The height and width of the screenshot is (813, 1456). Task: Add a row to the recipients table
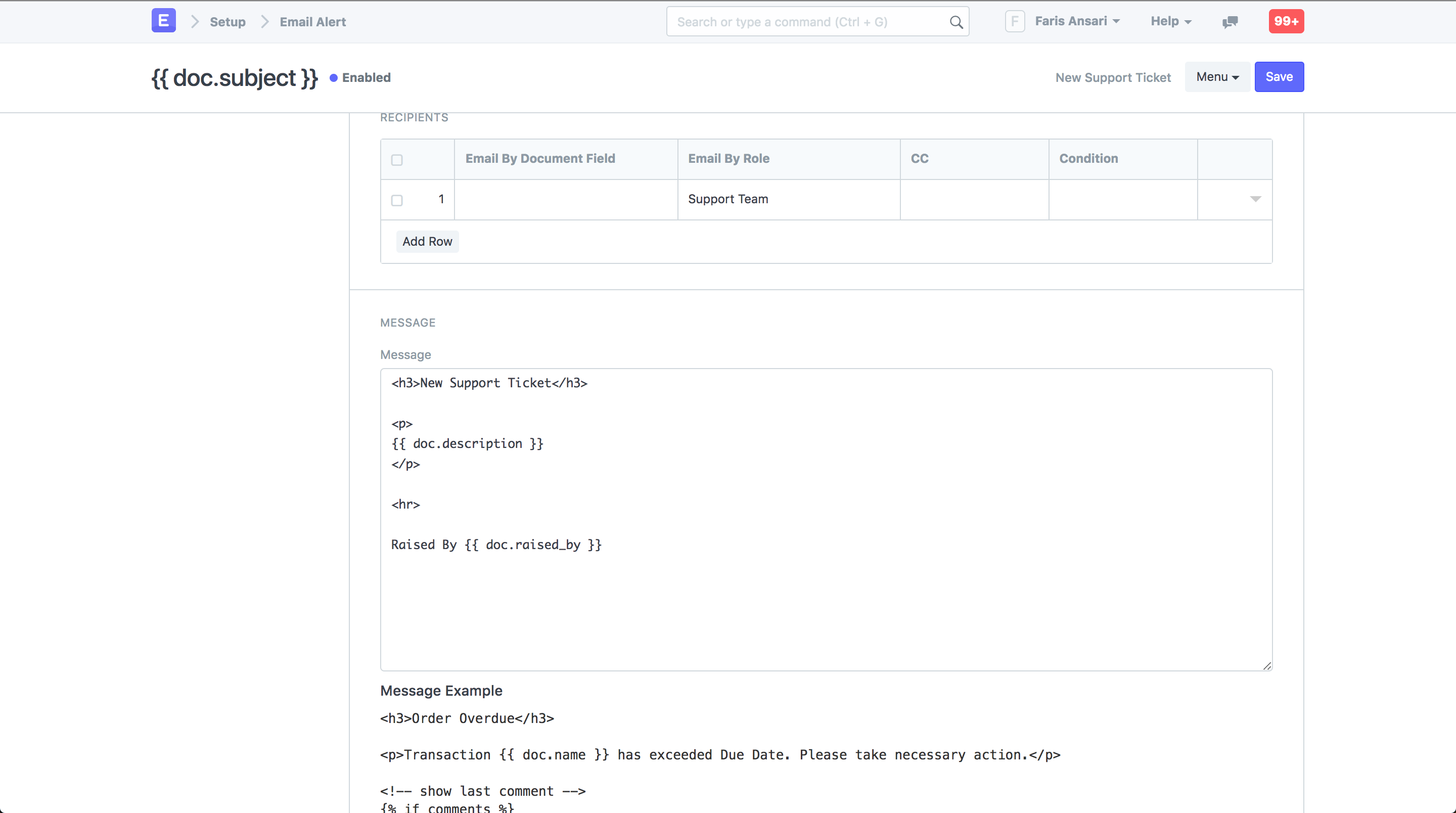427,241
